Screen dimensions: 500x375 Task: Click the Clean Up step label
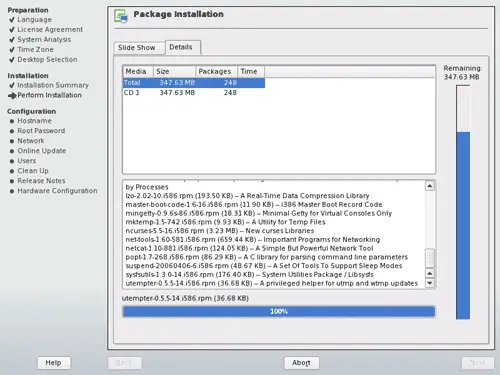33,171
